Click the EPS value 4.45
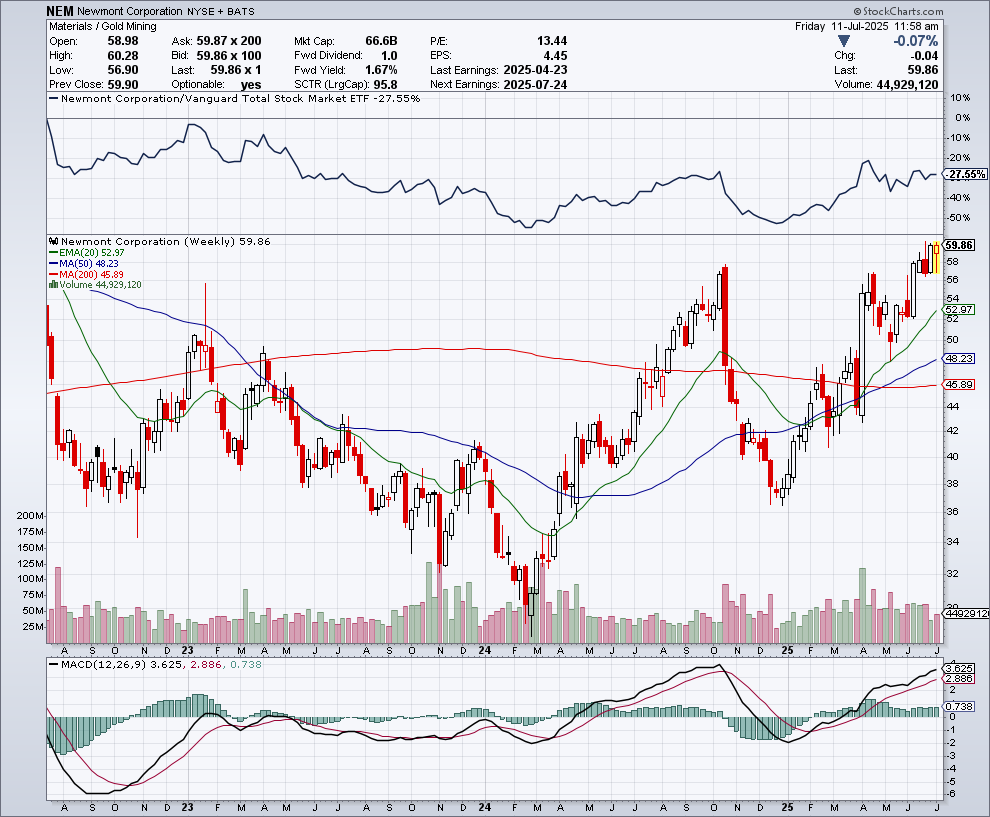 [555, 56]
